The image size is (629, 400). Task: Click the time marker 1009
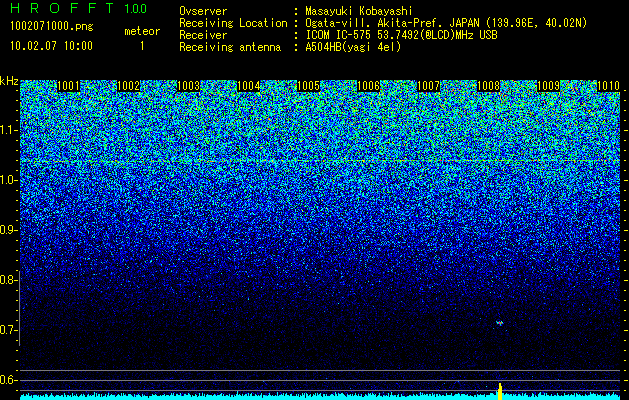pyautogui.click(x=548, y=86)
